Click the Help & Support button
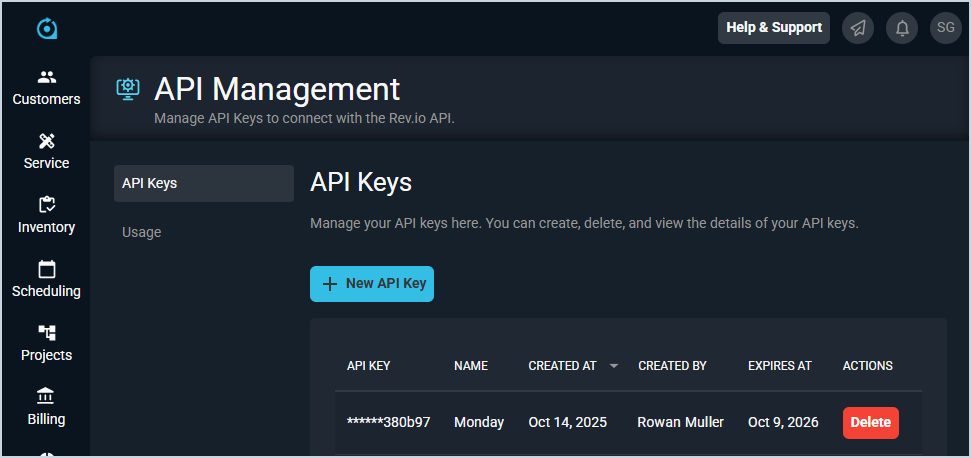The image size is (971, 458). pos(774,28)
